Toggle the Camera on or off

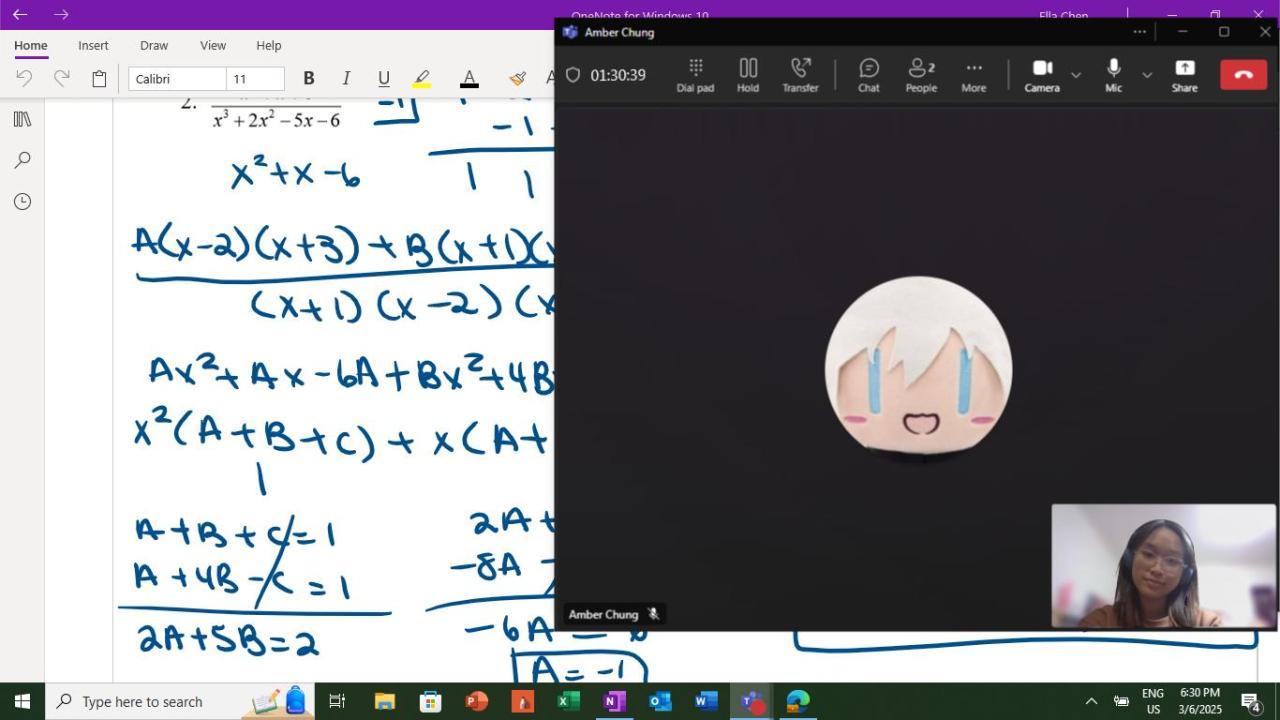click(1042, 75)
